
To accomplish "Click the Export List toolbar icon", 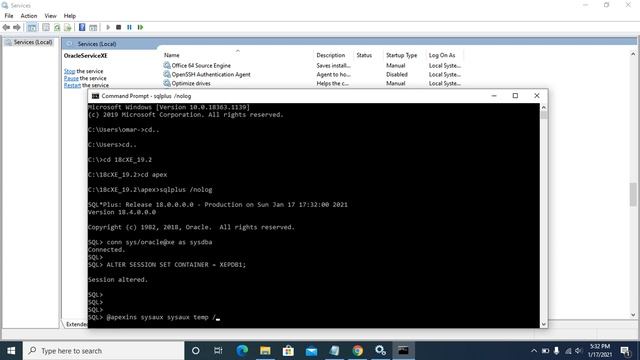I will tap(68, 27).
